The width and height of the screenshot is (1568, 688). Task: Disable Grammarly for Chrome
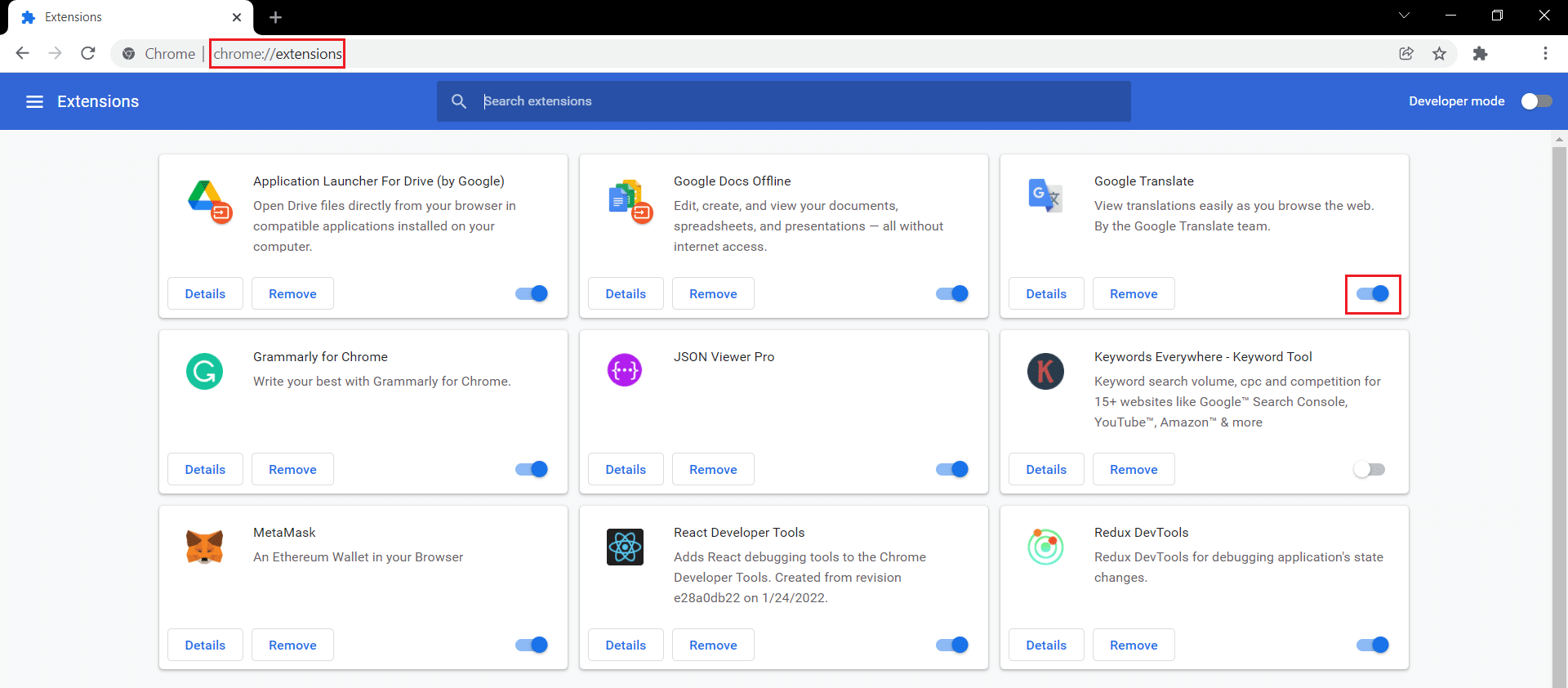coord(532,469)
